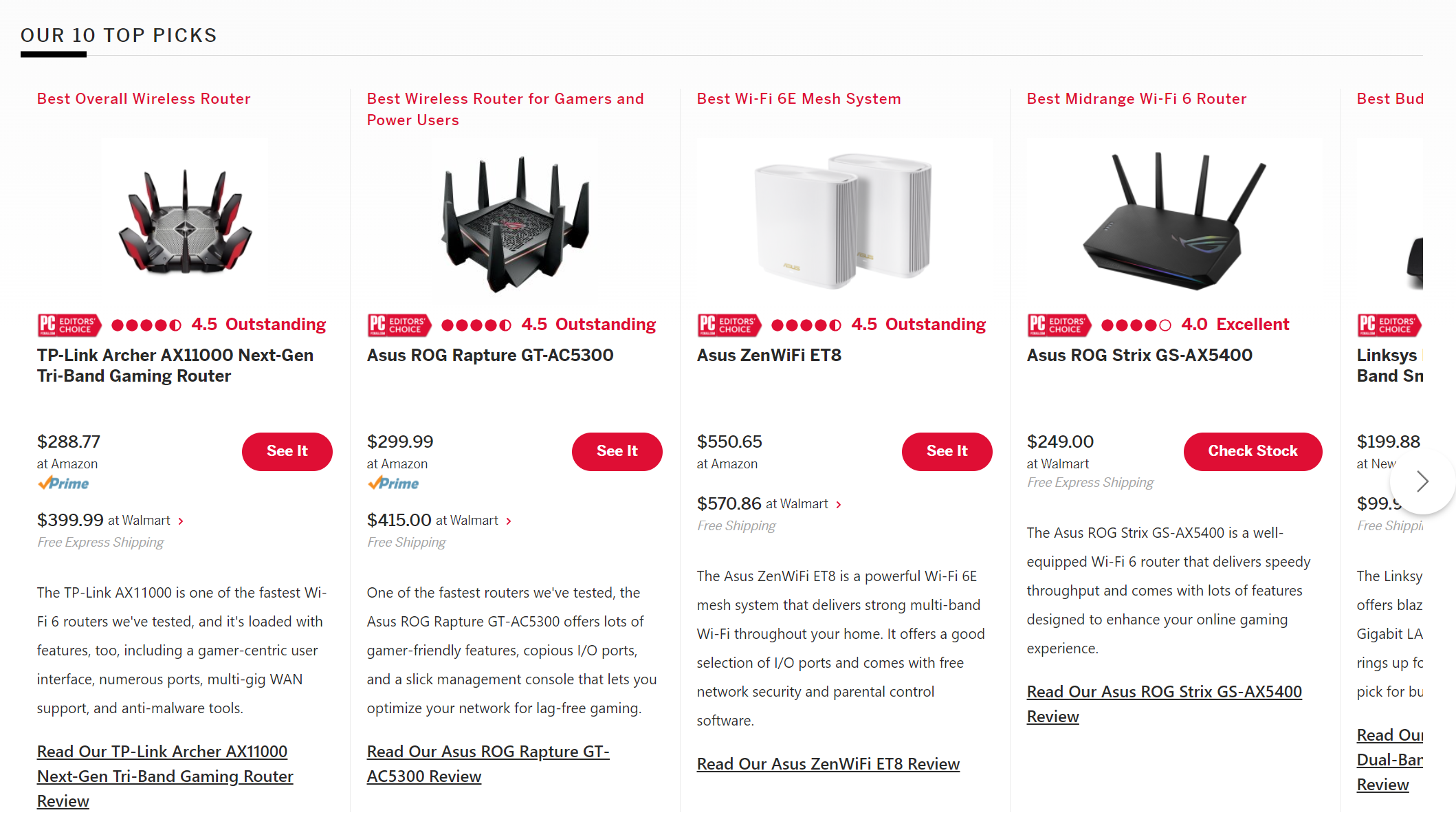This screenshot has height=817, width=1456.
Task: Click Editors' Choice badge for Asus ZenWiFi ET8
Action: click(x=729, y=325)
